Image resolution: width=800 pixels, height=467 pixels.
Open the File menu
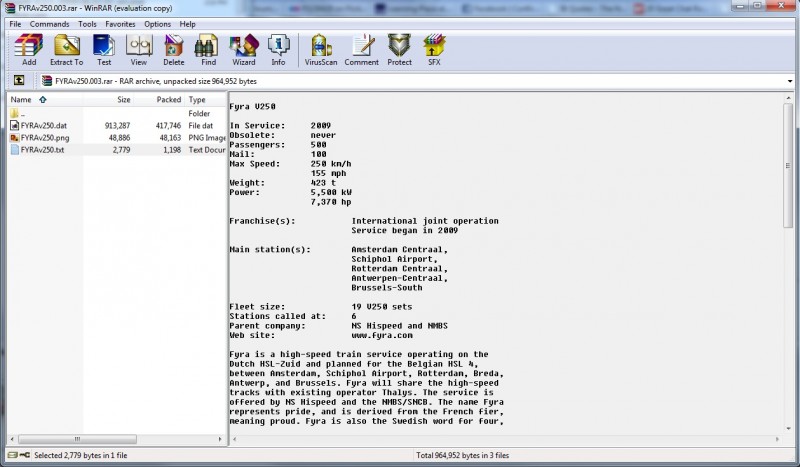coord(15,24)
